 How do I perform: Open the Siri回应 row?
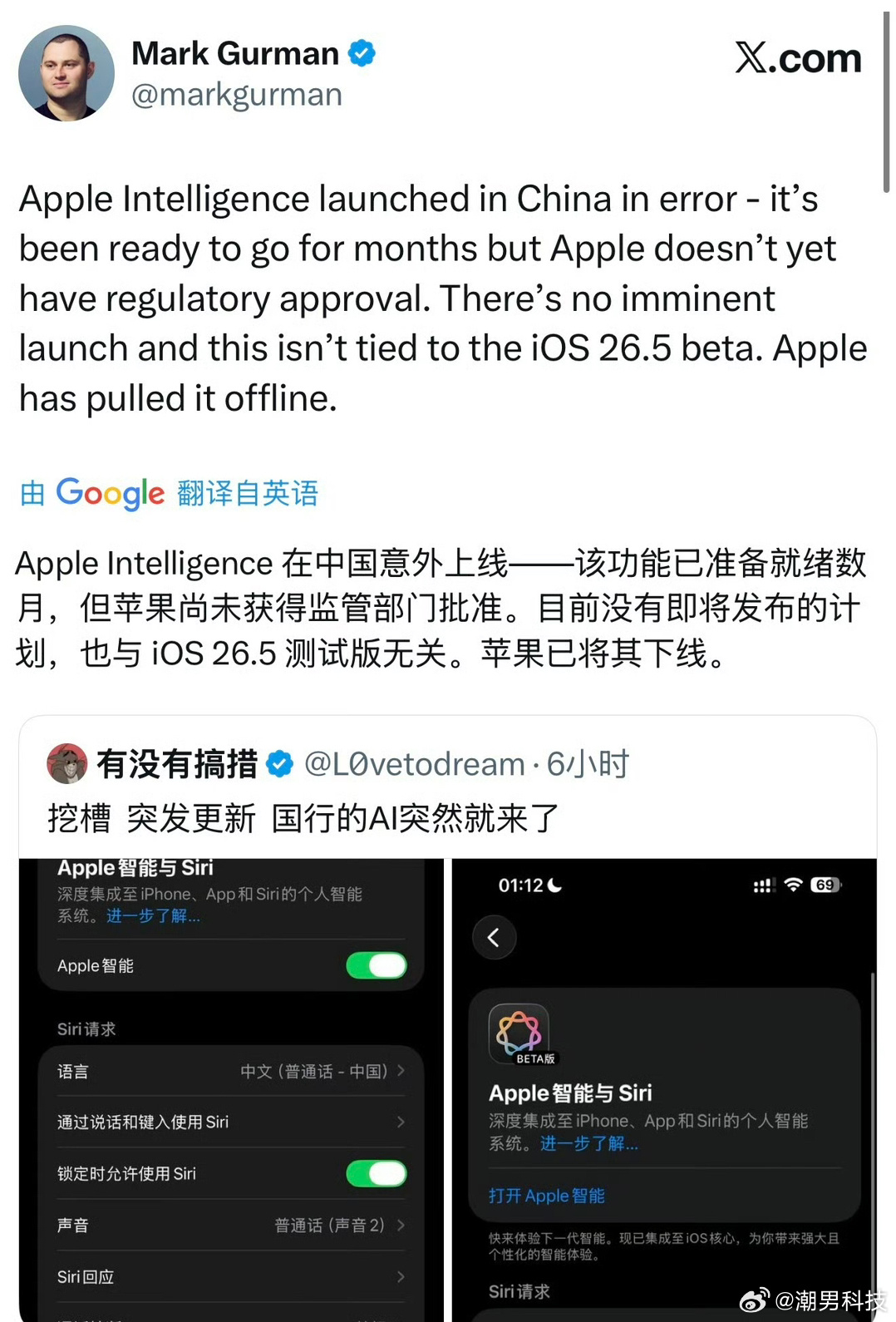231,1276
